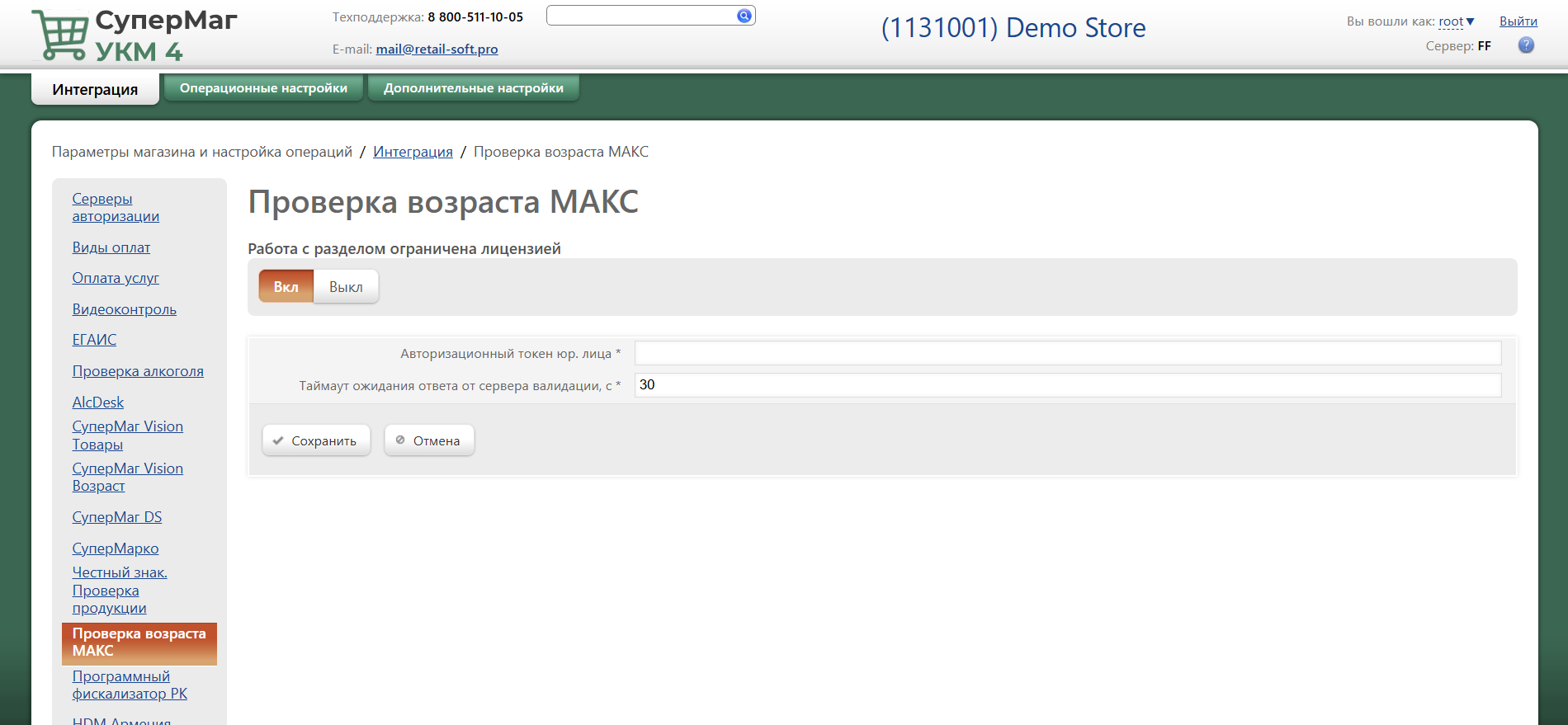
Task: Open Серверы авторизации in sidebar
Action: tap(116, 208)
